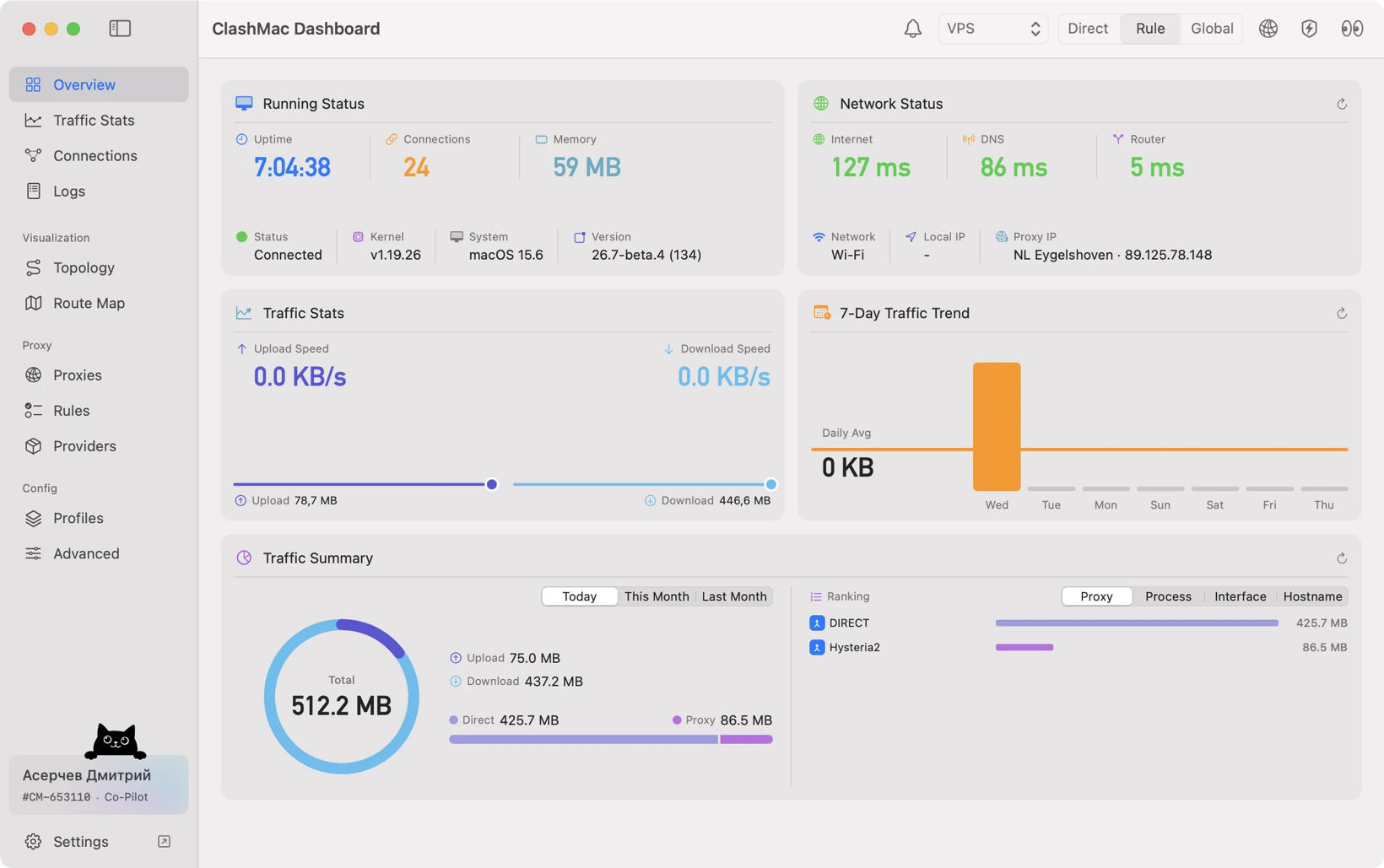
Task: Switch proxy mode to Global
Action: point(1211,29)
